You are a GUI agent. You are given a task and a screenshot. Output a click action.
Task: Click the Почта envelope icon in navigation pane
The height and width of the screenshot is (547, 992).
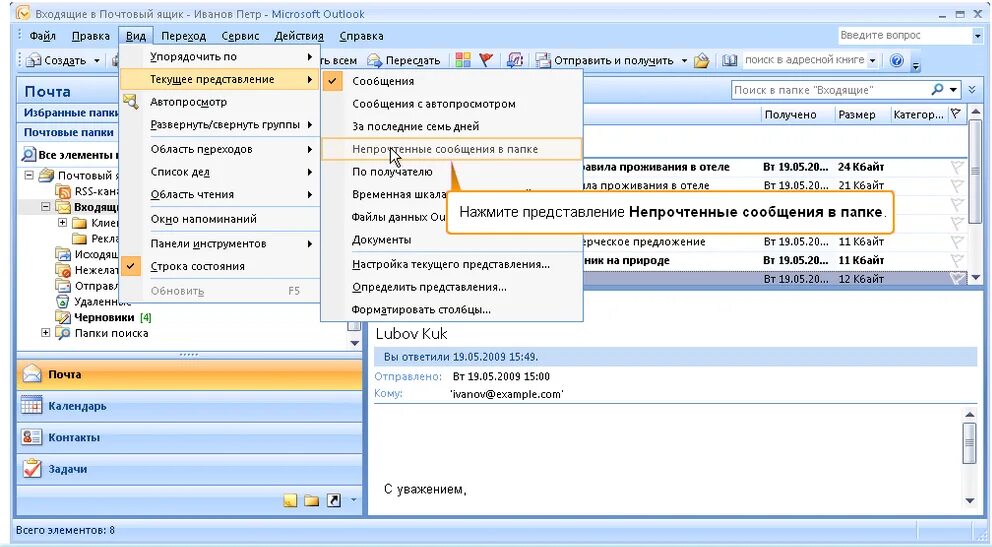(32, 374)
